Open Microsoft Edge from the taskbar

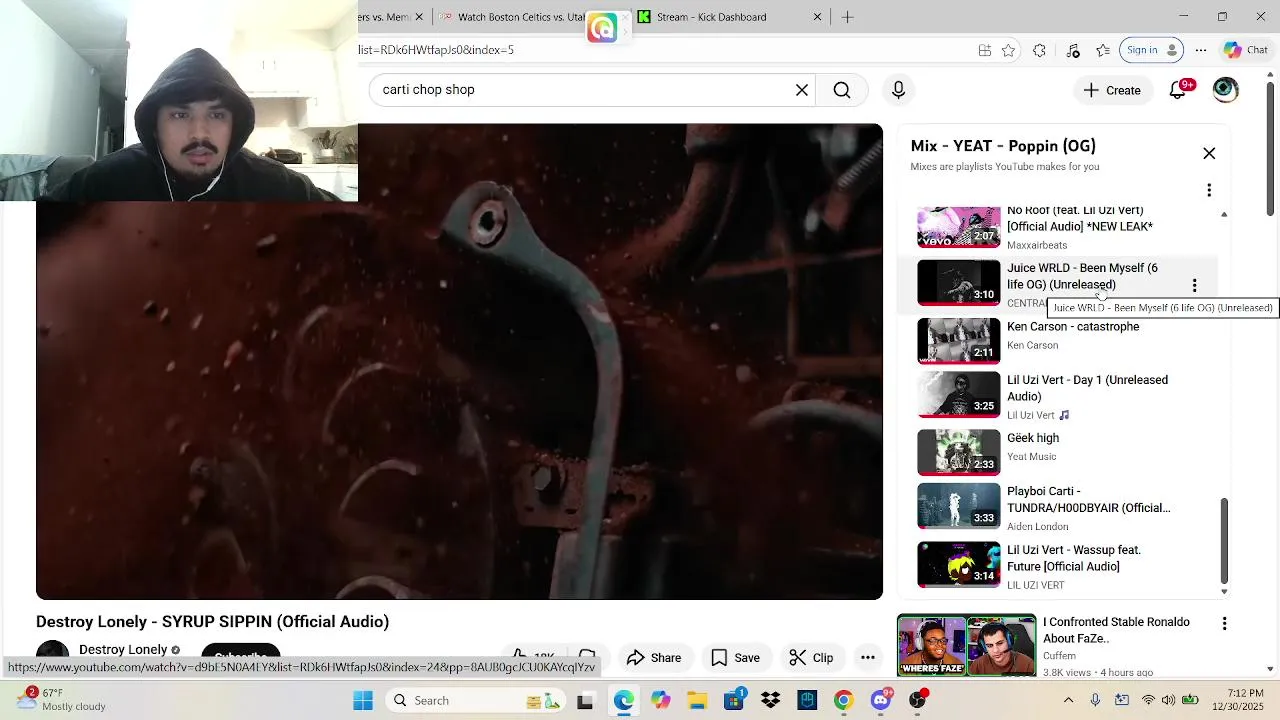tap(624, 700)
